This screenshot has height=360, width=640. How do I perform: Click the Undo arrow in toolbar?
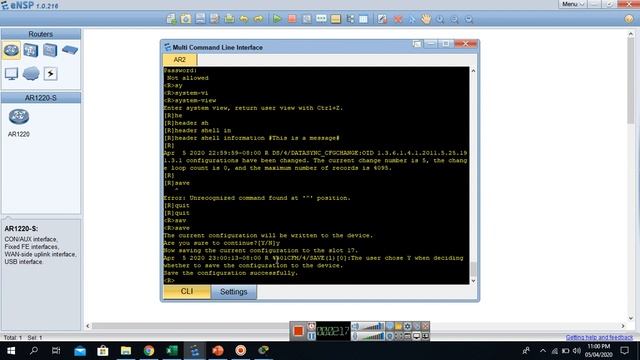244,19
